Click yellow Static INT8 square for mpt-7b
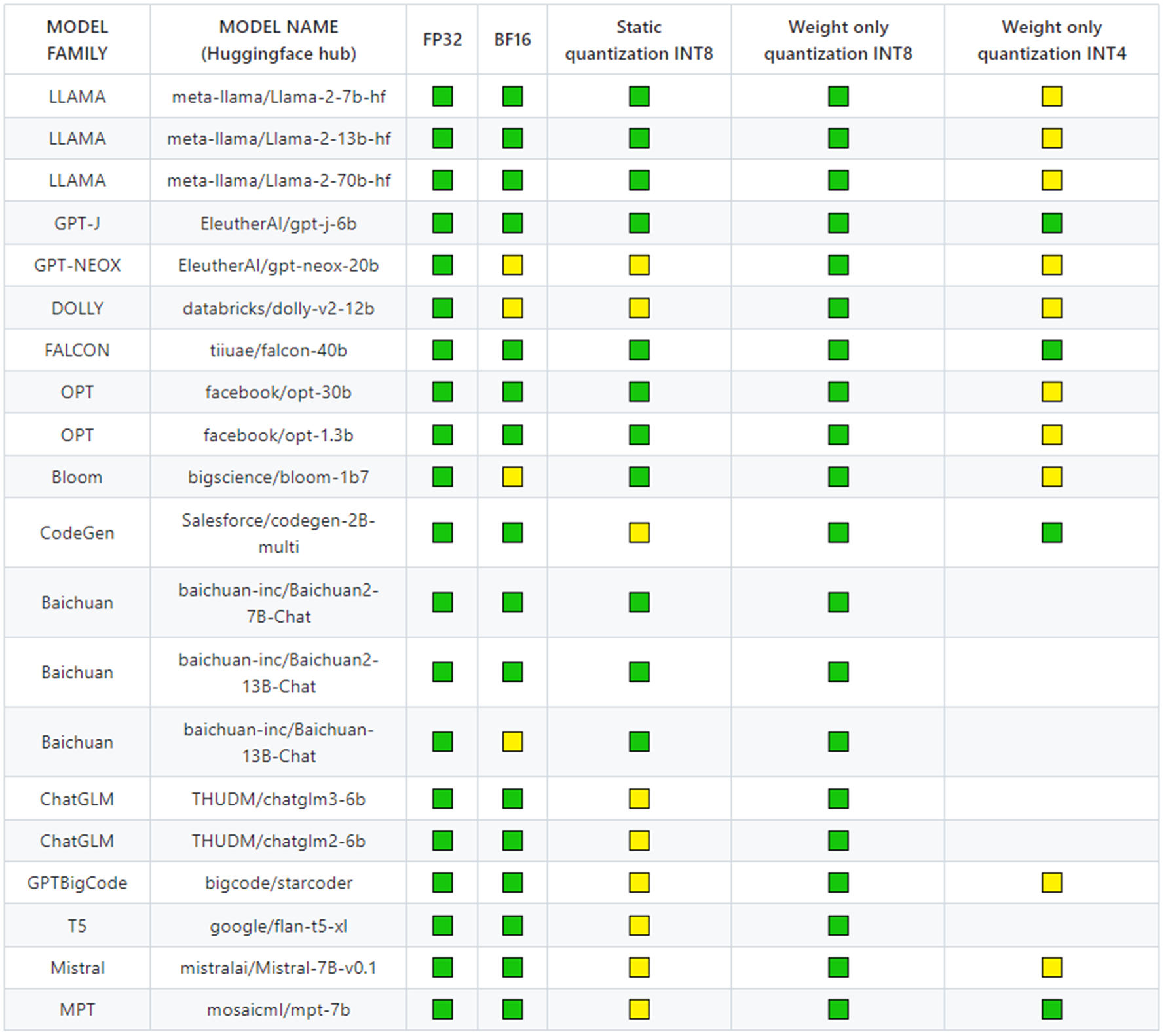Image resolution: width=1166 pixels, height=1036 pixels. coord(639,1009)
